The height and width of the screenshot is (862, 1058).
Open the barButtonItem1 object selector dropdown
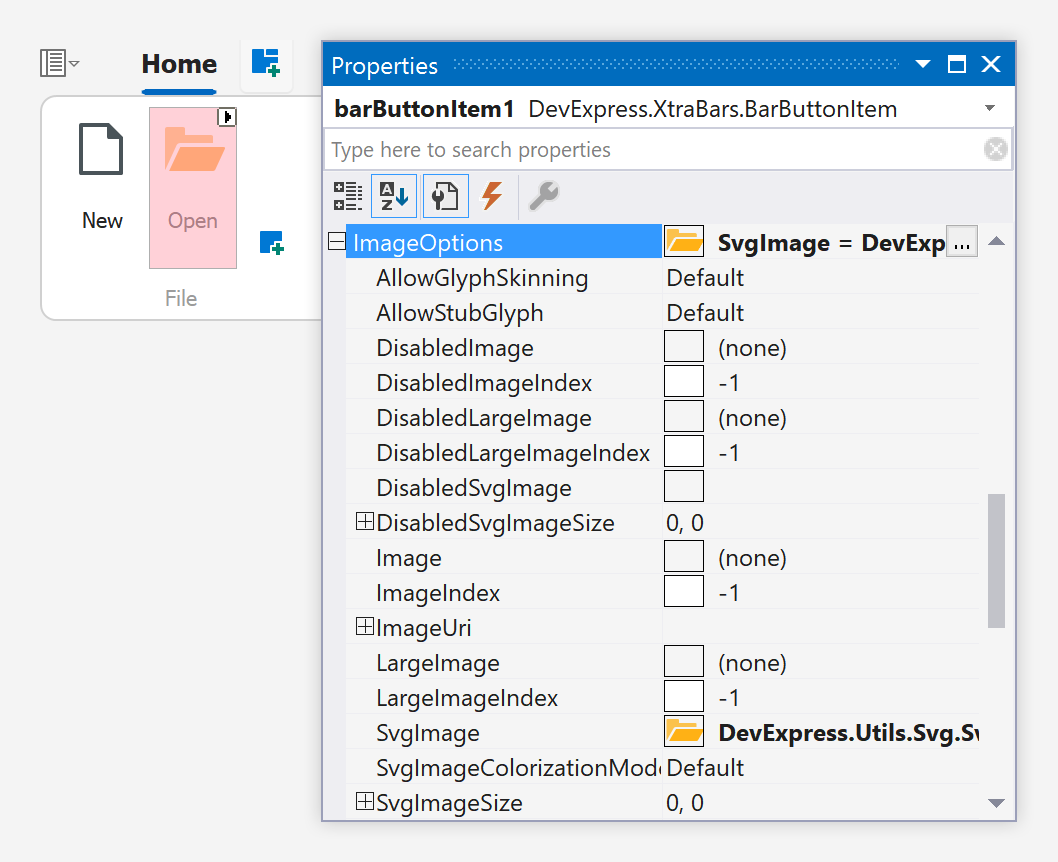click(x=990, y=109)
